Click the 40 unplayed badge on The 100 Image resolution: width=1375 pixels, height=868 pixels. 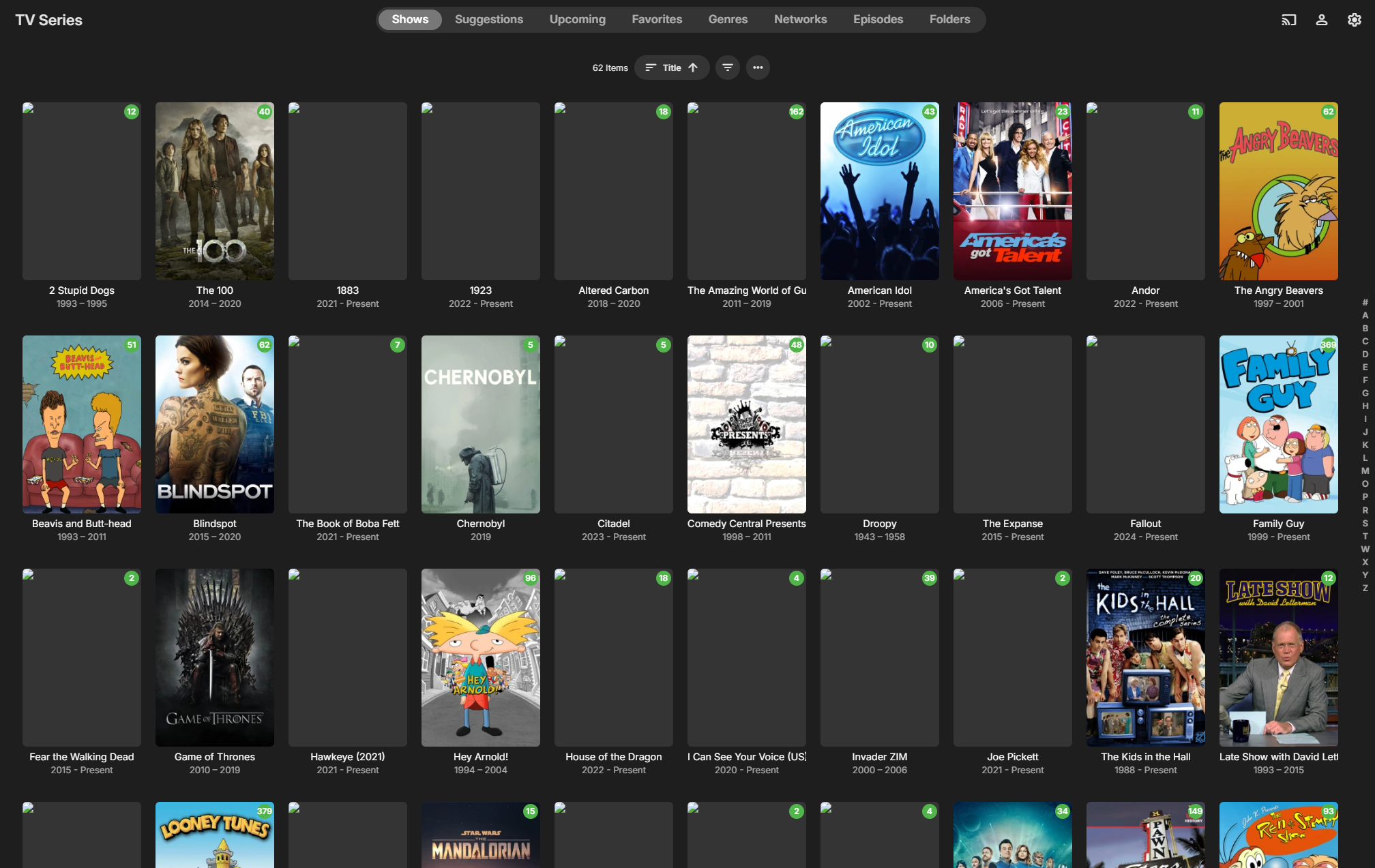click(265, 112)
